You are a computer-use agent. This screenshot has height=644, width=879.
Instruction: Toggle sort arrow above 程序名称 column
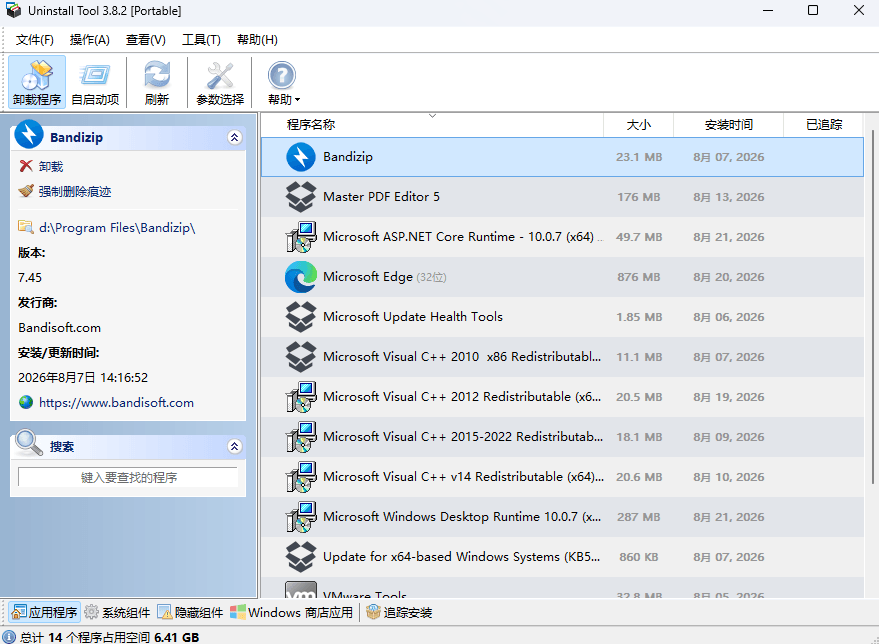point(432,116)
